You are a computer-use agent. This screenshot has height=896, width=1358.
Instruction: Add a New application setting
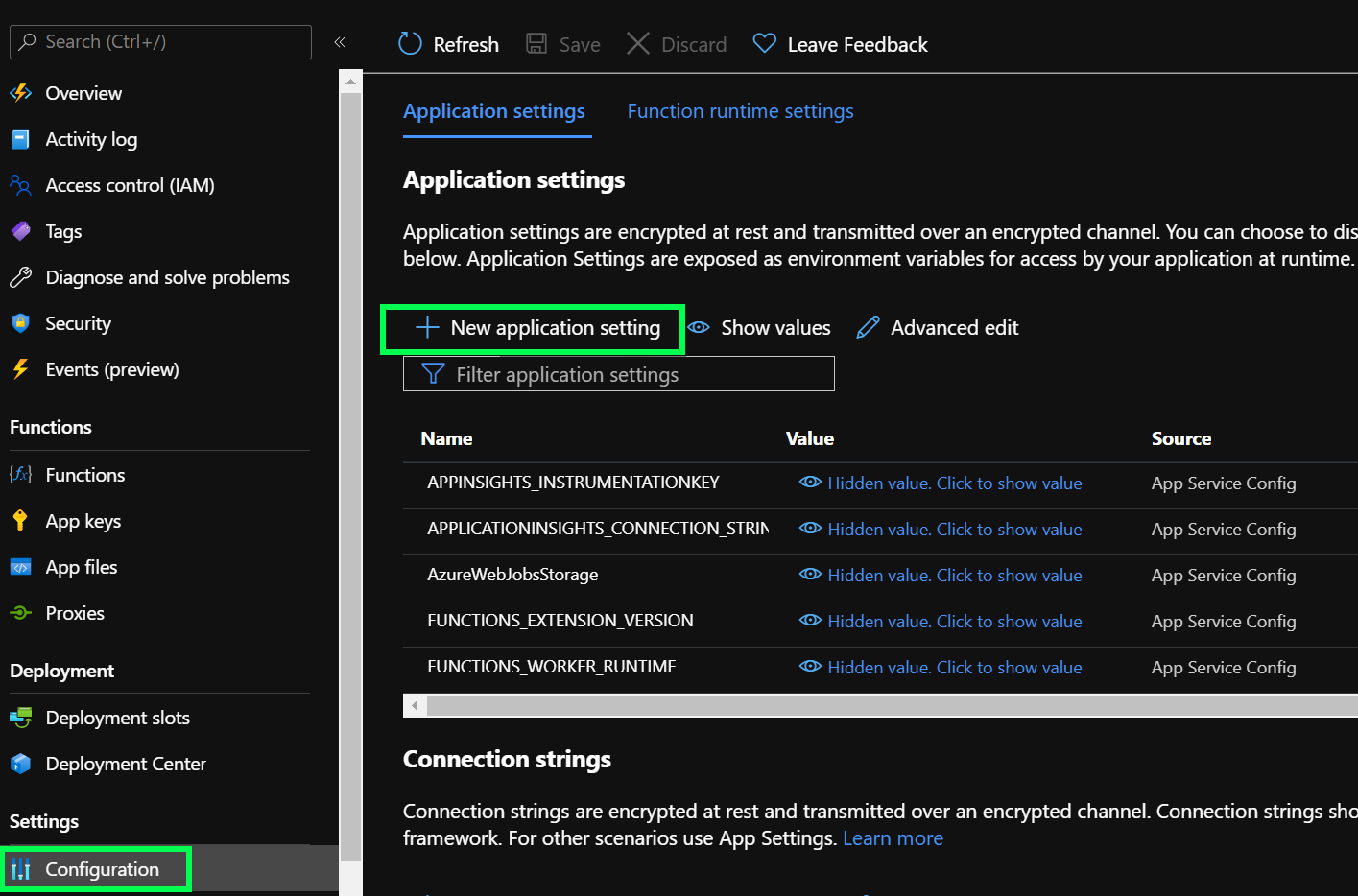[x=537, y=328]
